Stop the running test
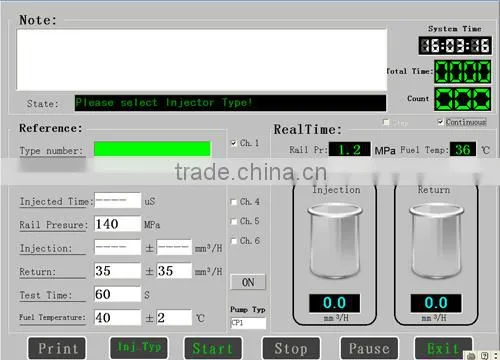The height and width of the screenshot is (360, 500). click(x=291, y=348)
